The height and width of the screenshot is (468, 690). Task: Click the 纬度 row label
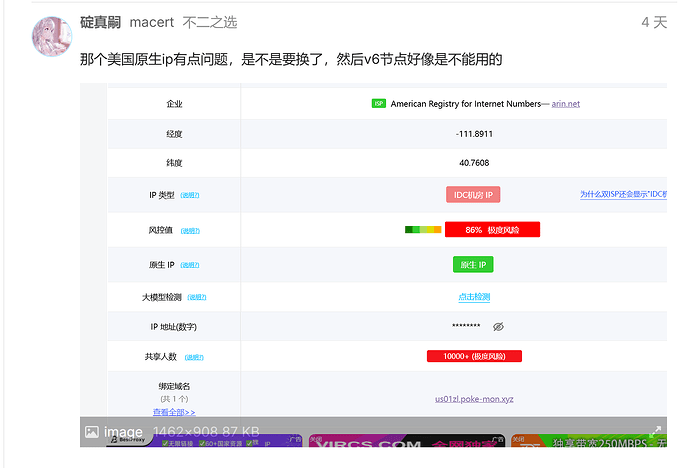[x=174, y=163]
